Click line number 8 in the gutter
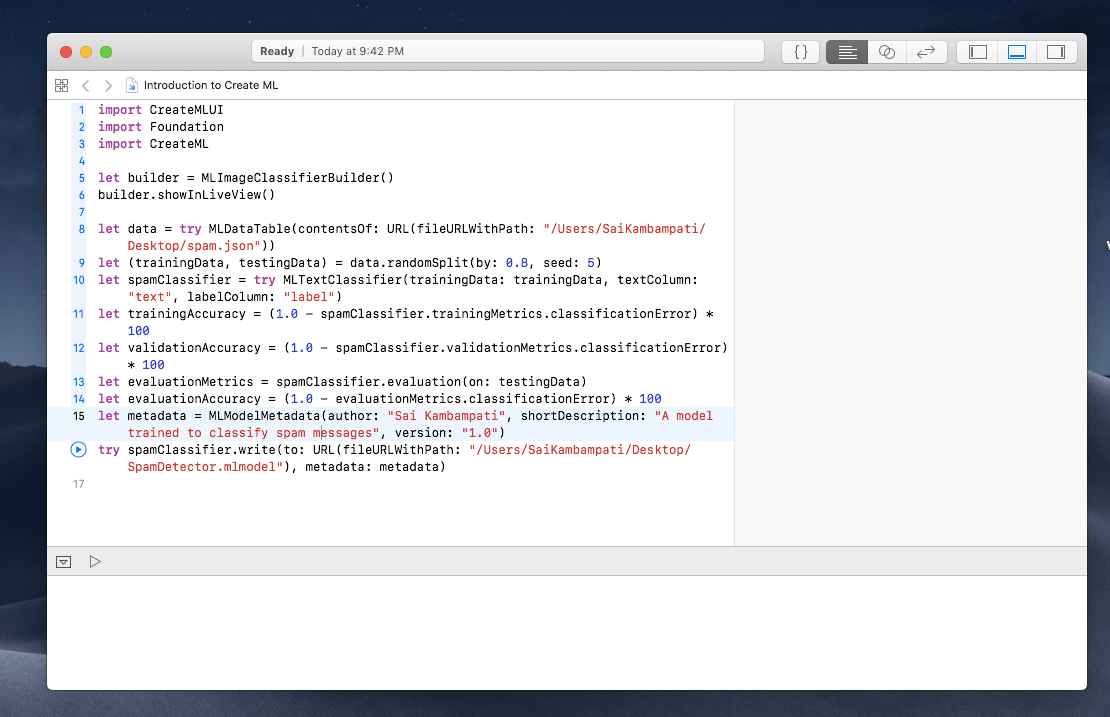Screen dimensions: 1110x717 [x=80, y=229]
